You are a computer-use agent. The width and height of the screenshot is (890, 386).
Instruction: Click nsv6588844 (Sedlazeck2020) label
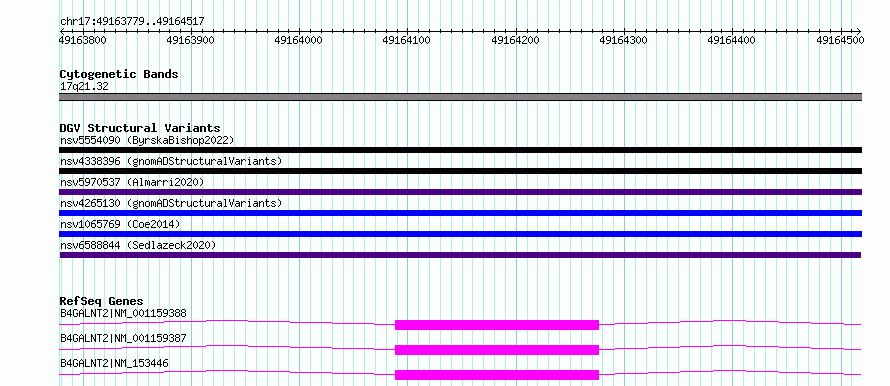tap(138, 245)
